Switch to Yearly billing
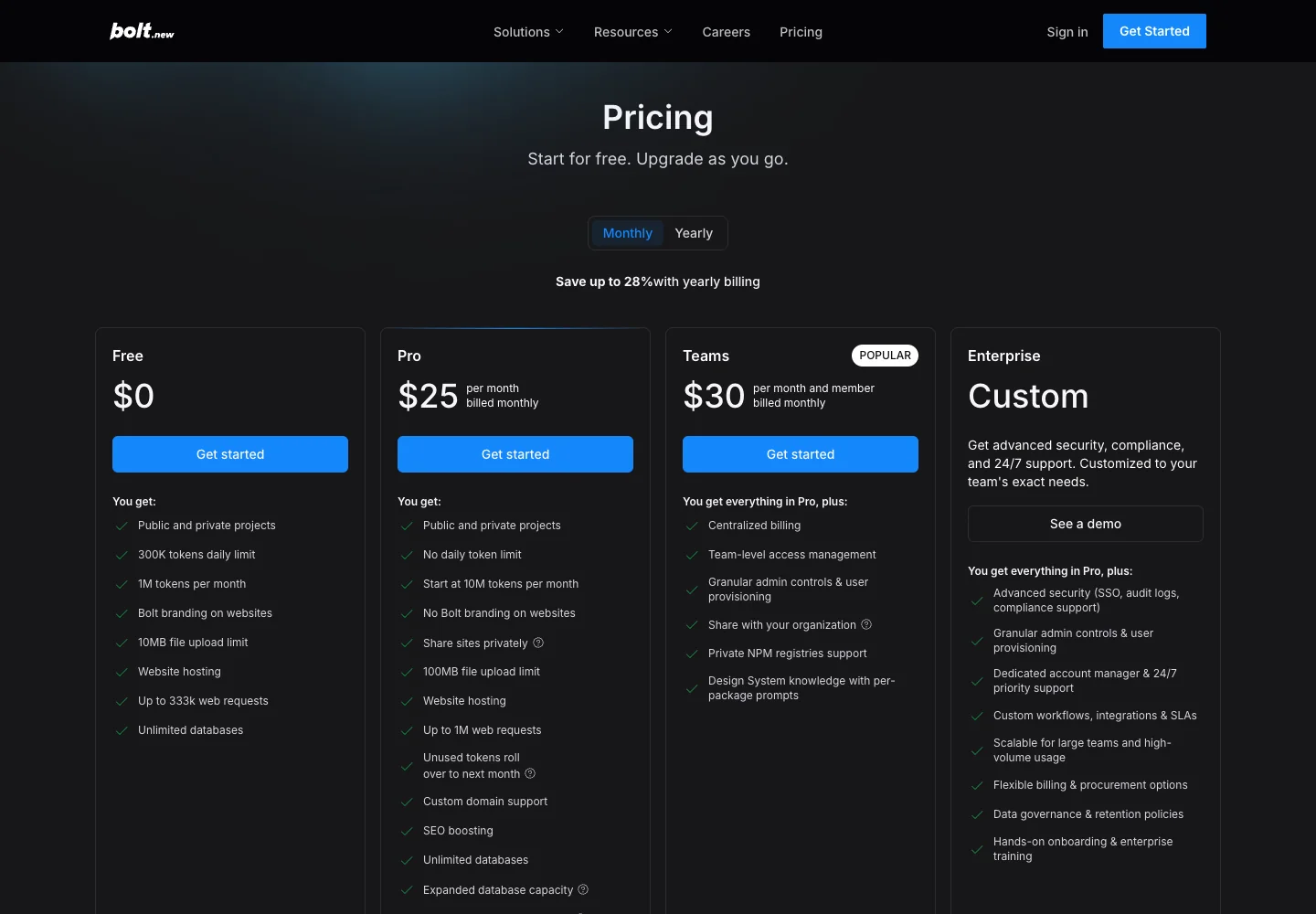 pyautogui.click(x=694, y=233)
